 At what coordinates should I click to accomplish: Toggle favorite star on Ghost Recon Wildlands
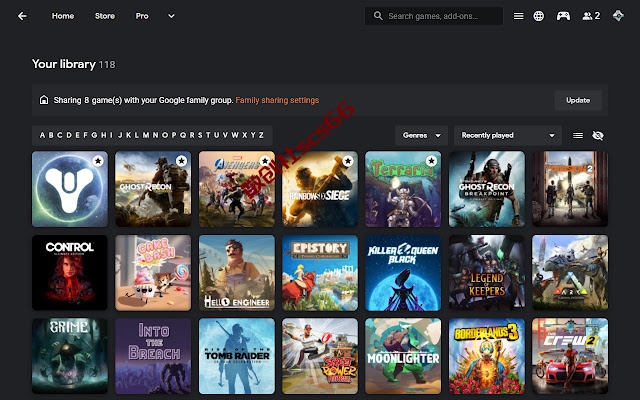(181, 161)
